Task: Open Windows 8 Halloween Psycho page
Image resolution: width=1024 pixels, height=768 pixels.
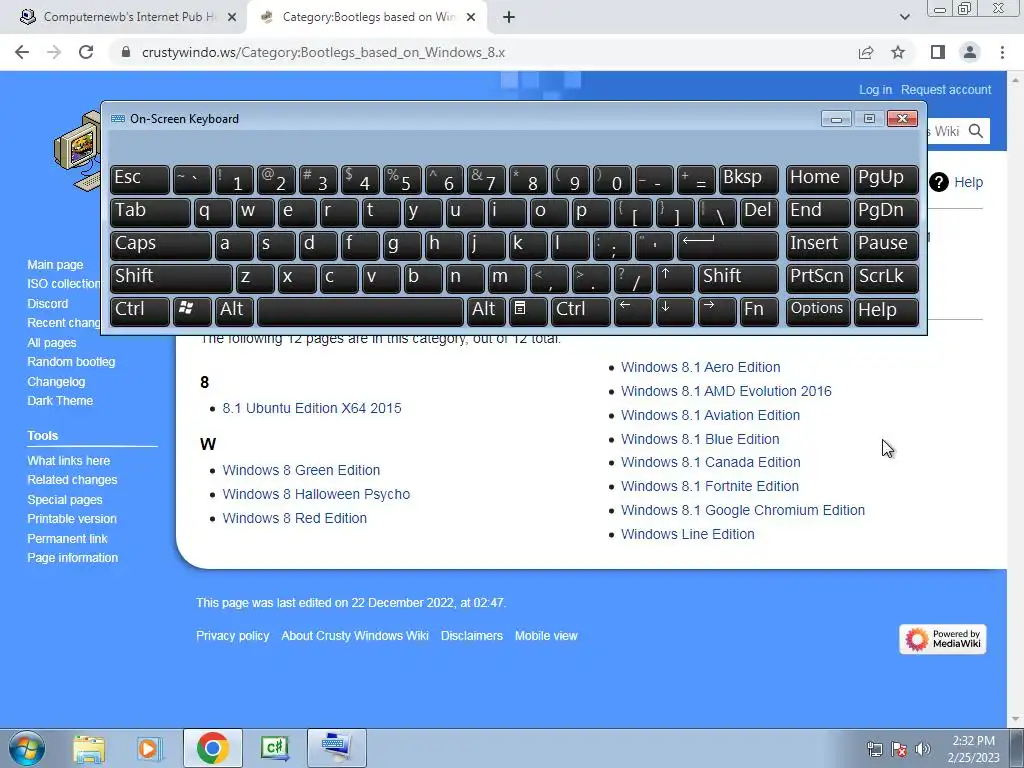Action: (316, 494)
